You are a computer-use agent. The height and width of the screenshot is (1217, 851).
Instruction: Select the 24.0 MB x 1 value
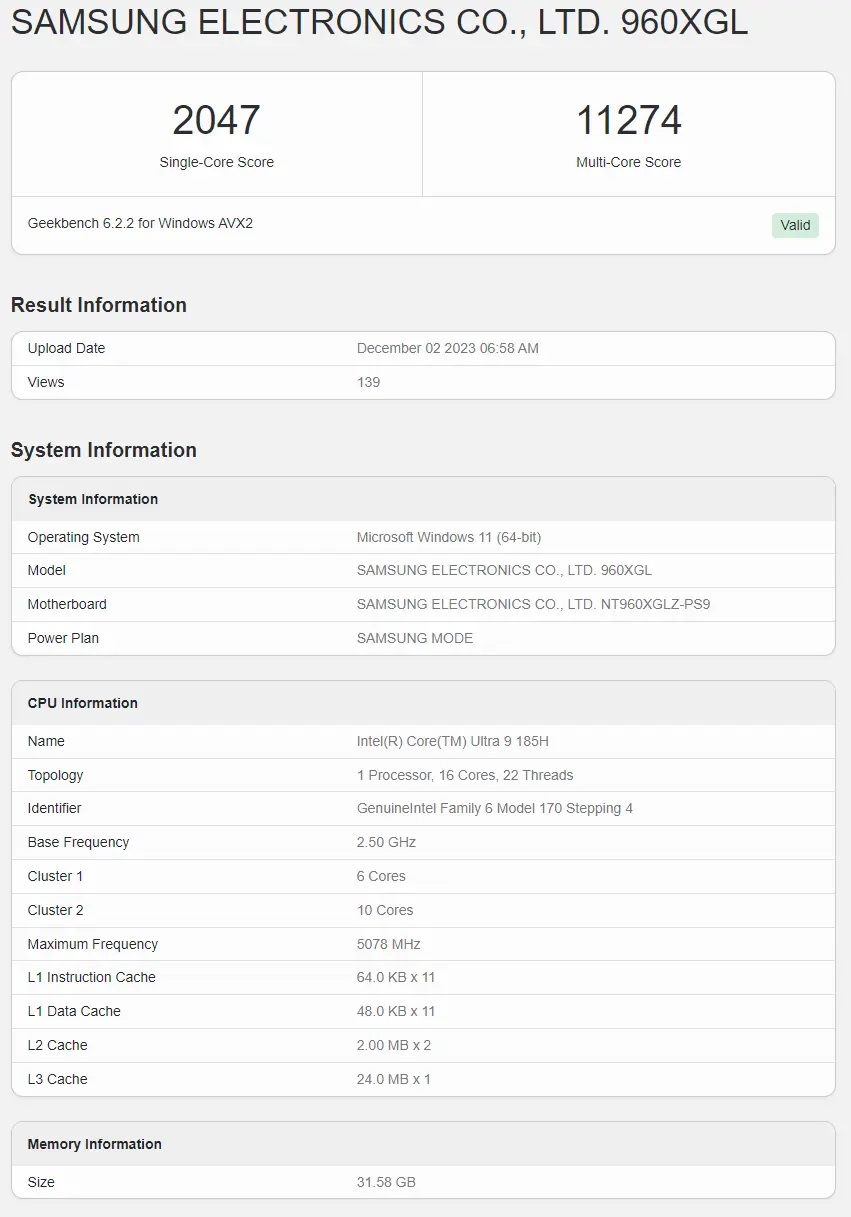[394, 1079]
